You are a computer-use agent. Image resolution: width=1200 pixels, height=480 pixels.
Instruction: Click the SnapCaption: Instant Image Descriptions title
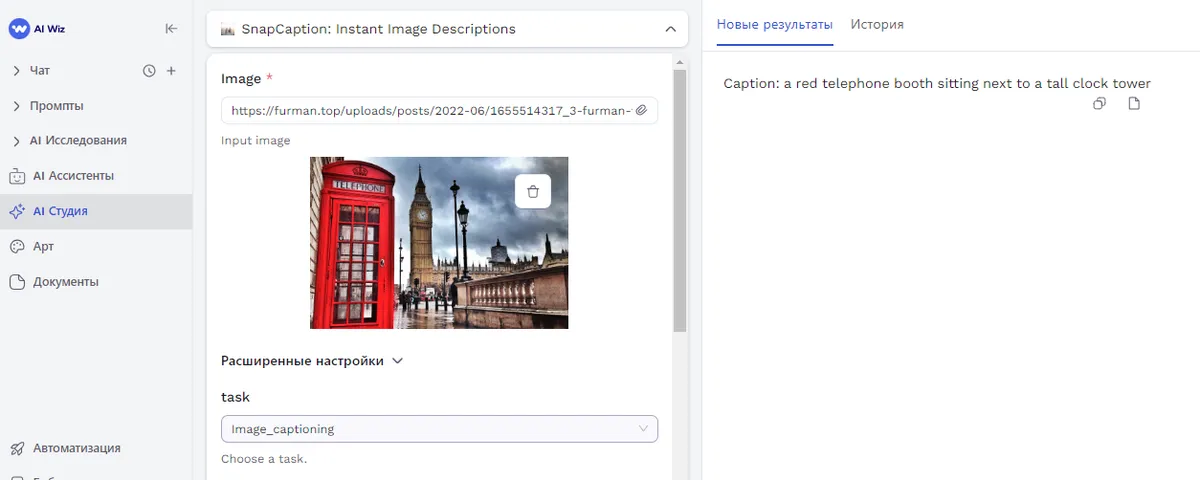point(379,29)
